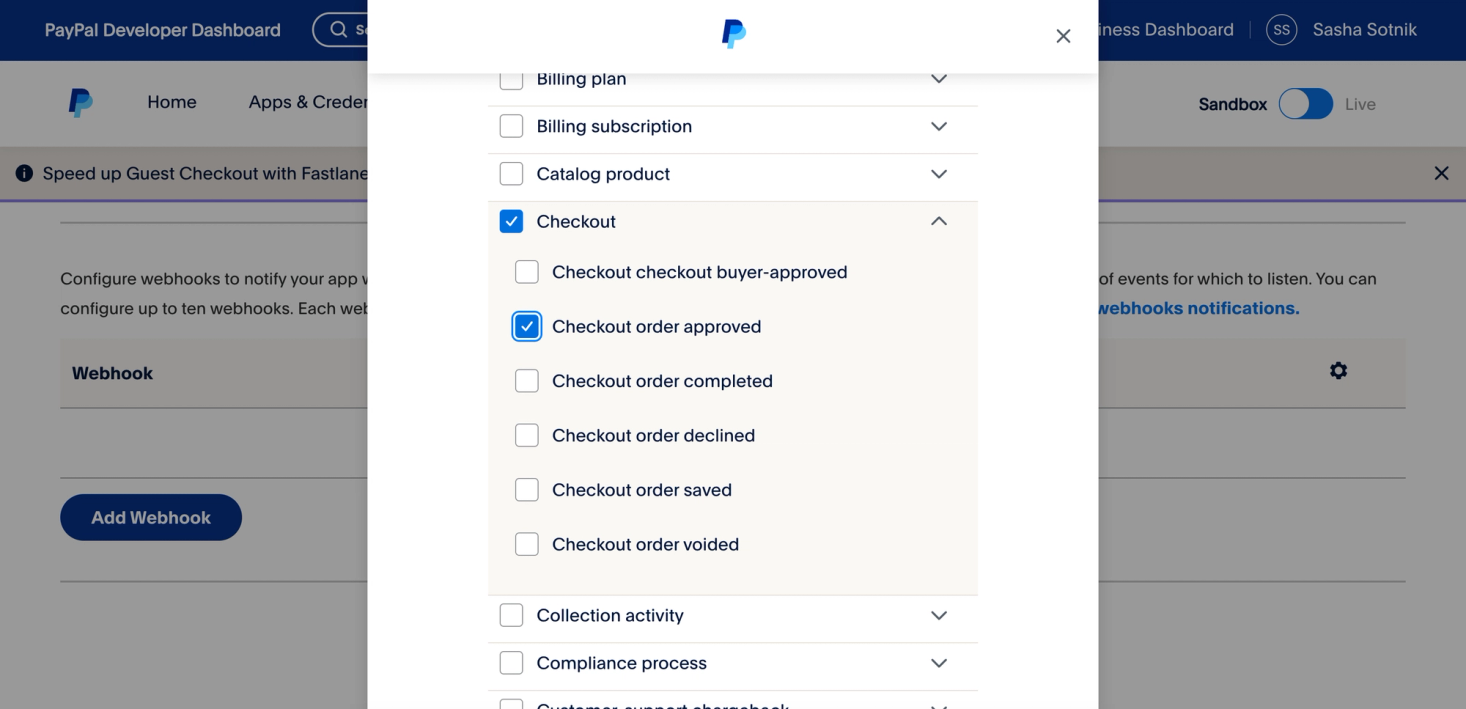Dismiss the Fastlane banner with X

pos(1441,173)
